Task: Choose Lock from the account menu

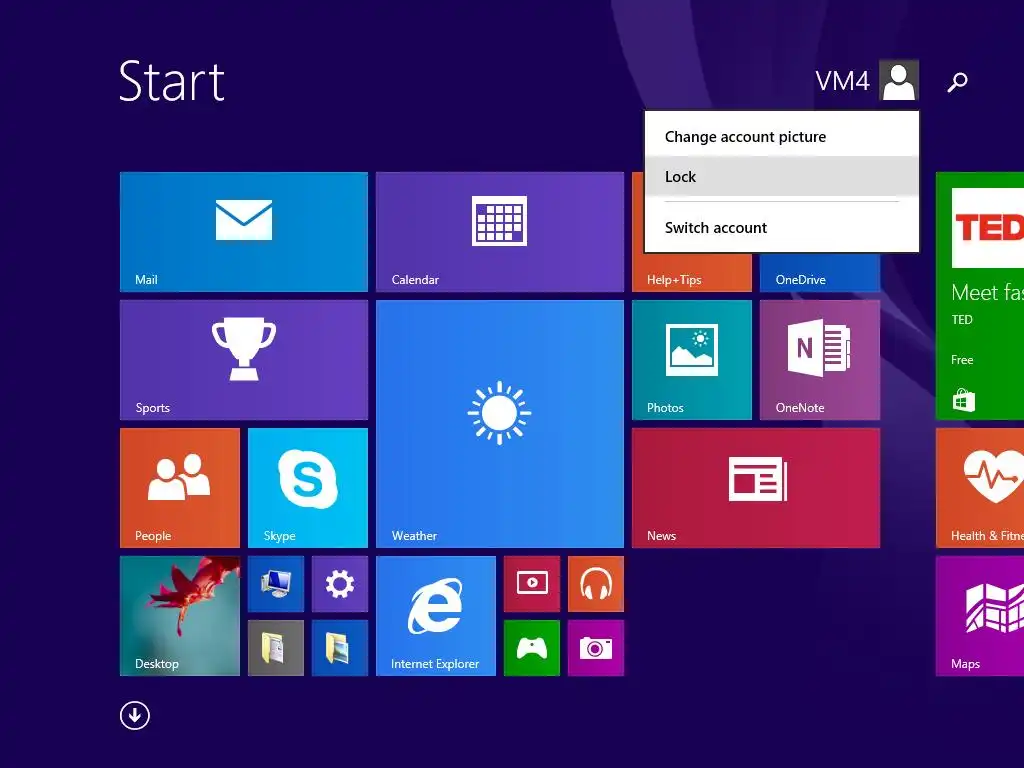Action: (x=782, y=176)
